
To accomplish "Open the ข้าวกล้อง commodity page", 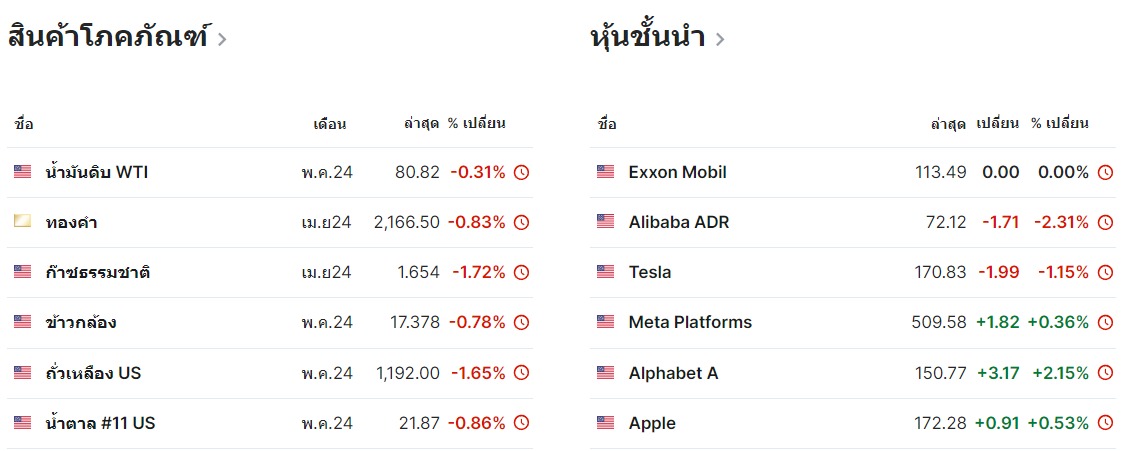I will click(81, 322).
